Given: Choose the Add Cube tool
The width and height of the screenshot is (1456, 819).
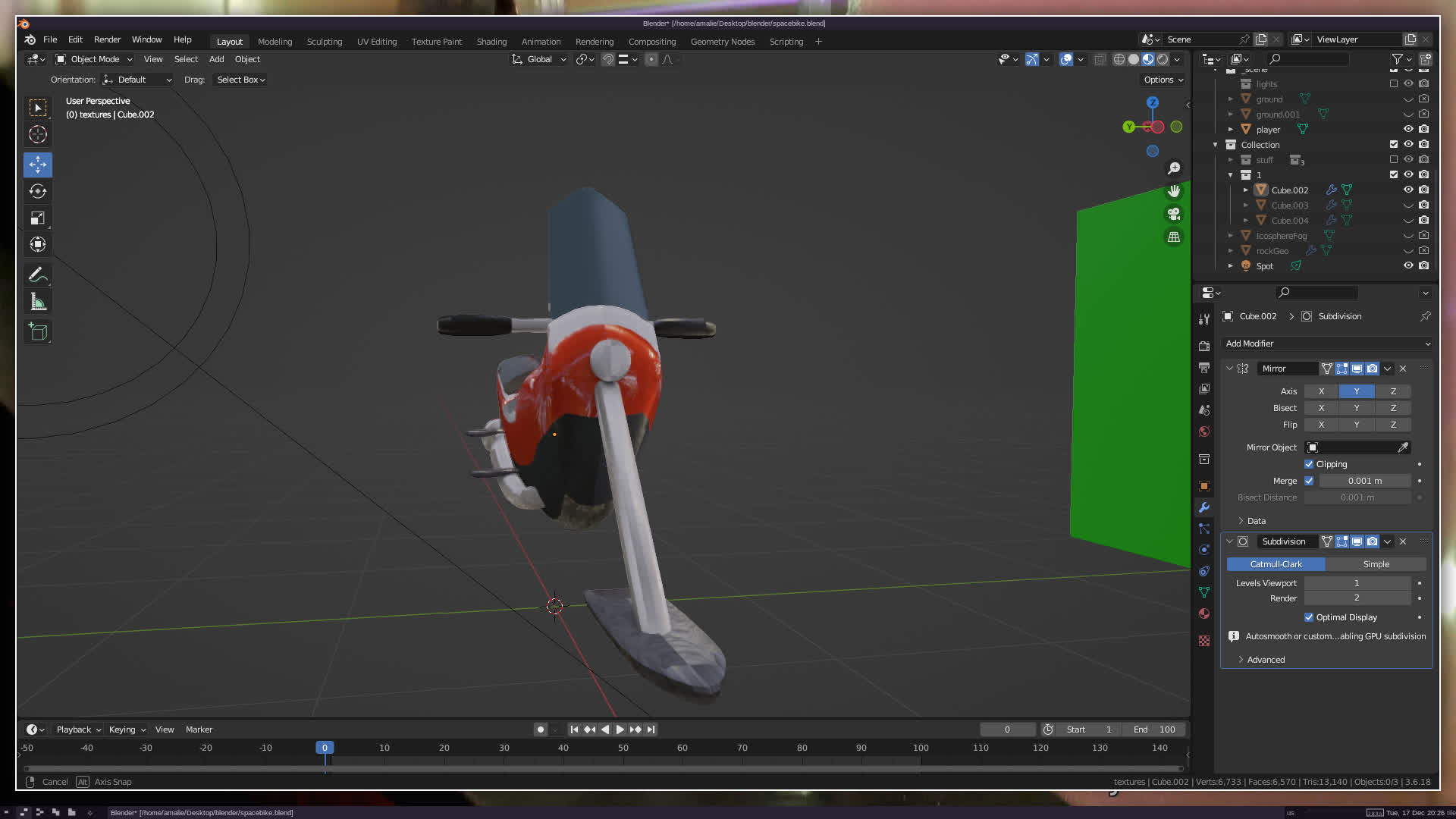Looking at the screenshot, I should (x=38, y=331).
